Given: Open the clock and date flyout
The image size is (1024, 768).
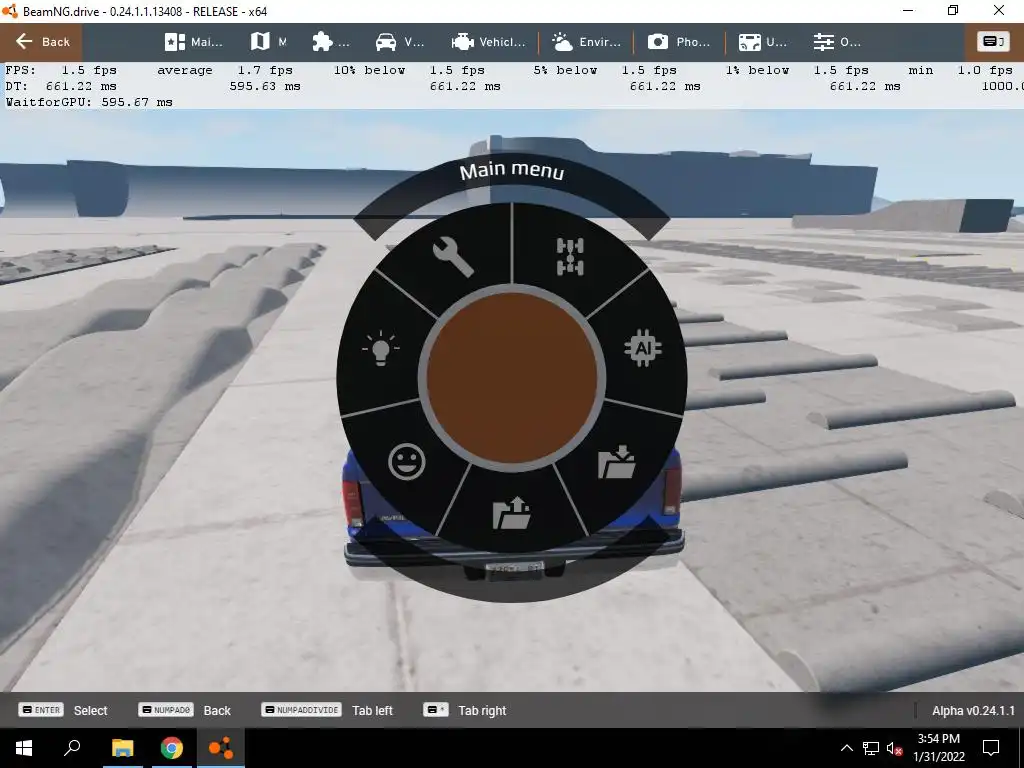Looking at the screenshot, I should (938, 748).
